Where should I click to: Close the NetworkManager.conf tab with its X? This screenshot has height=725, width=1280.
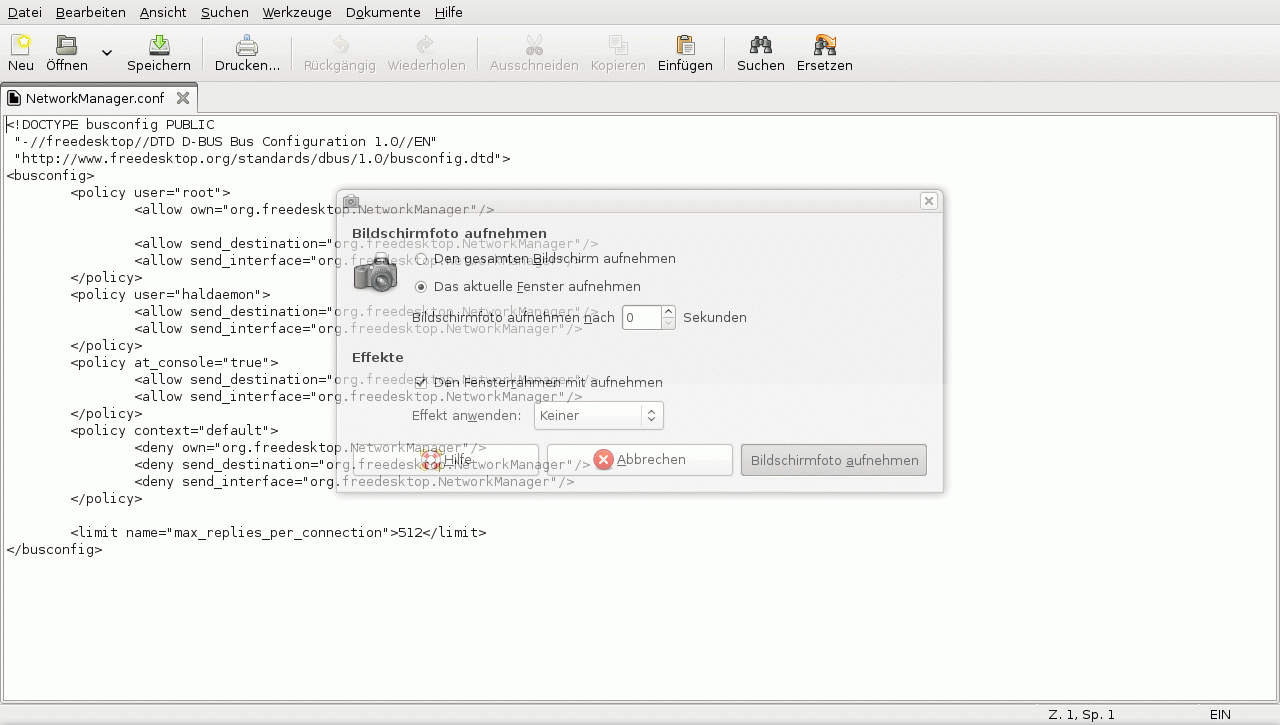pyautogui.click(x=183, y=98)
